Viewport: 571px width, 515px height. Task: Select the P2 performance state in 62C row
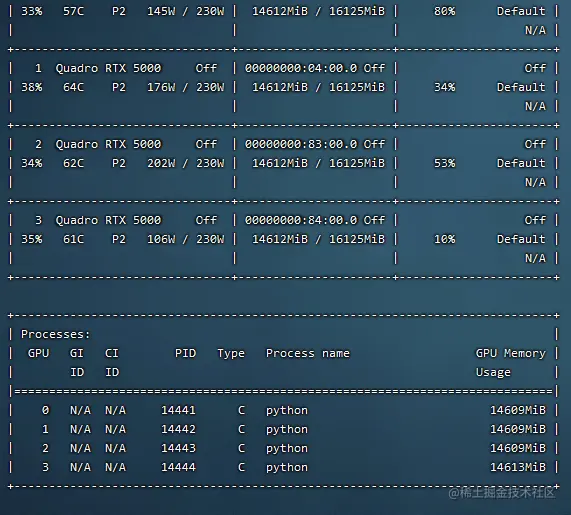pos(119,163)
